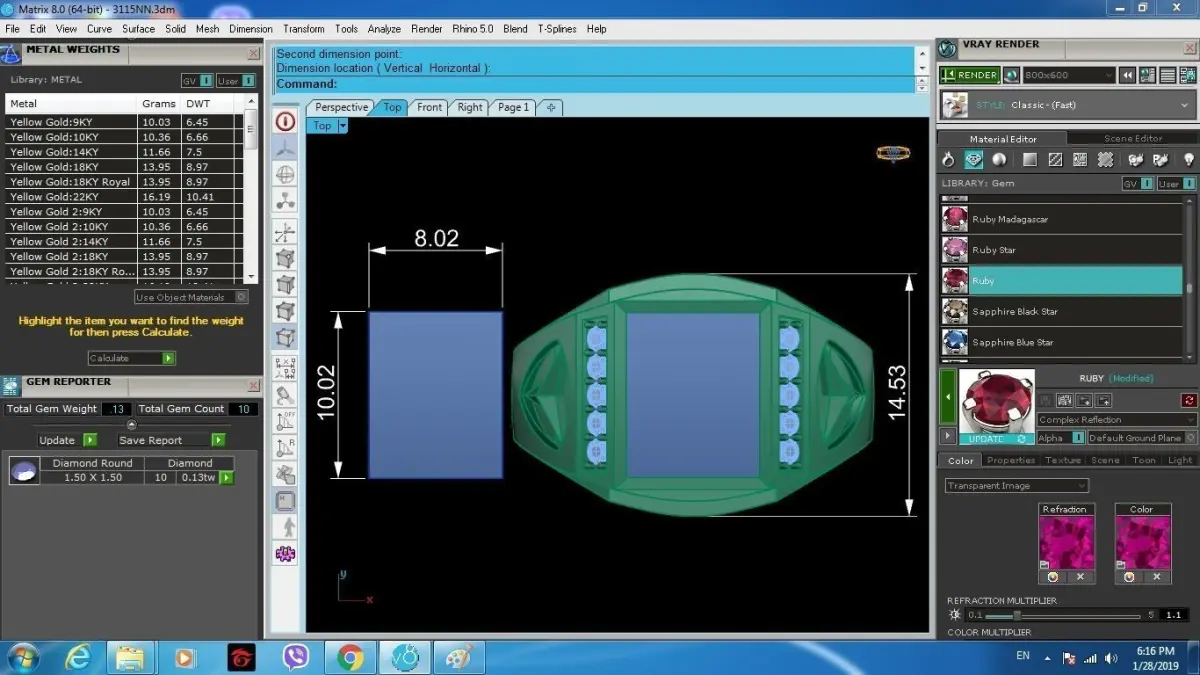Image resolution: width=1200 pixels, height=675 pixels.
Task: Switch to the Perspective viewport tab
Action: 341,107
